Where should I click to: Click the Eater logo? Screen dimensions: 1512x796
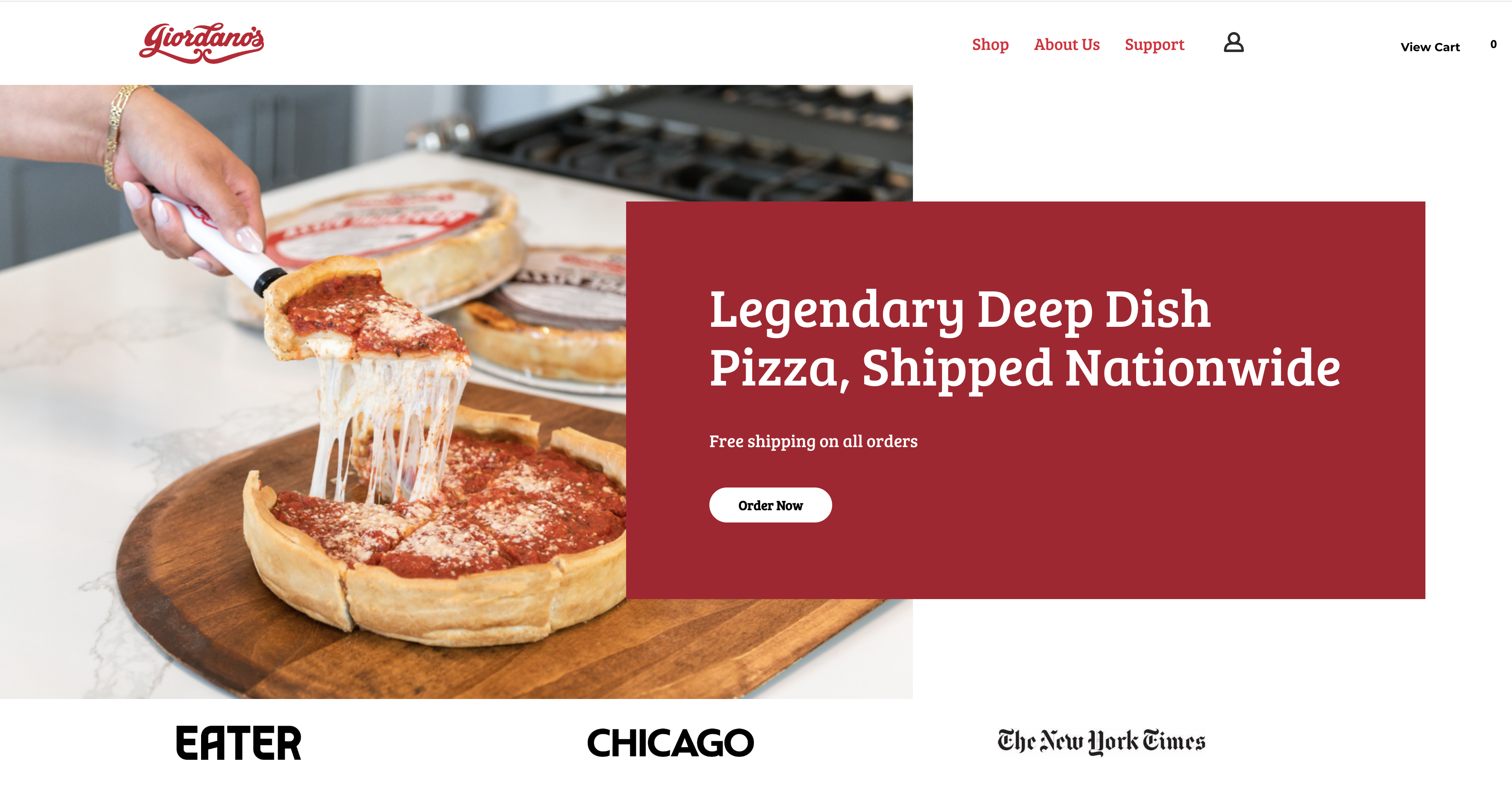coord(238,743)
